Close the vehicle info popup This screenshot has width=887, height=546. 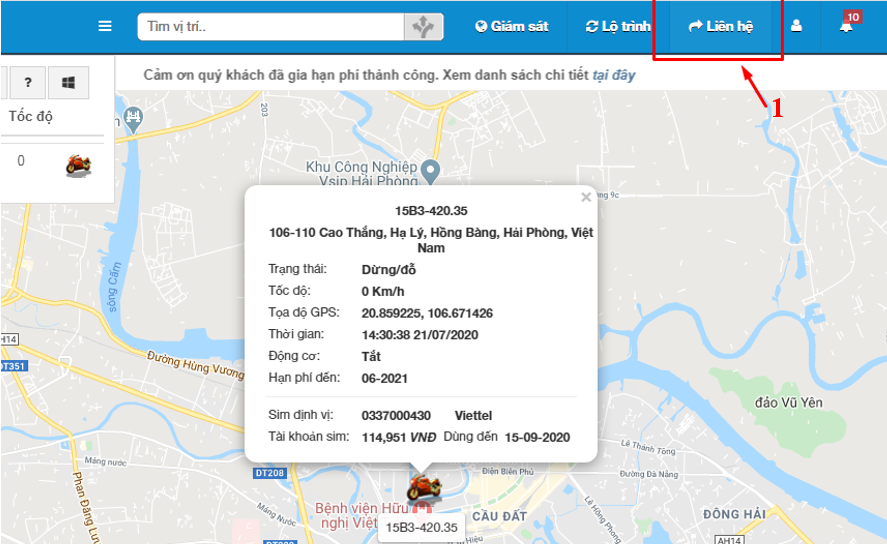tap(586, 197)
